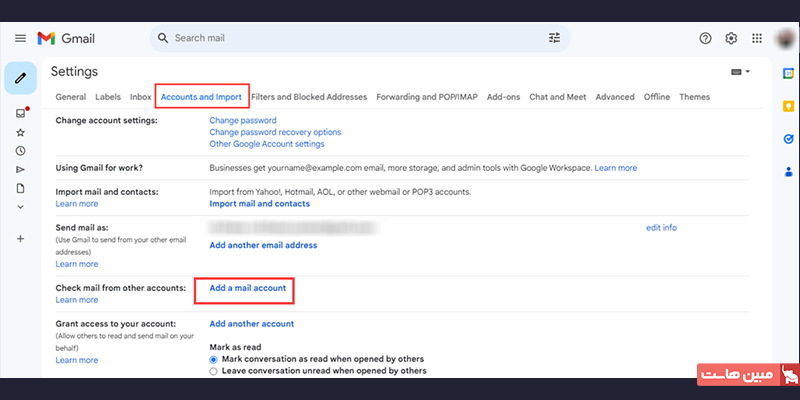Switch to the Add-ons tab

504,97
